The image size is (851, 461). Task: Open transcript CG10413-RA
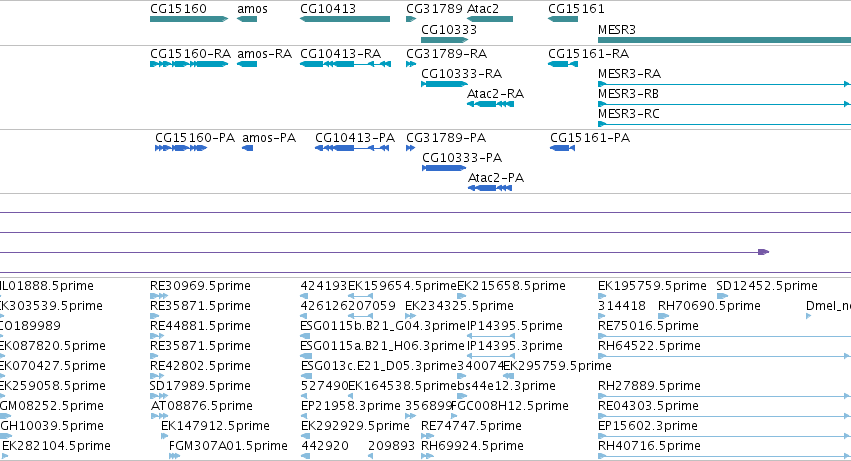tap(340, 54)
